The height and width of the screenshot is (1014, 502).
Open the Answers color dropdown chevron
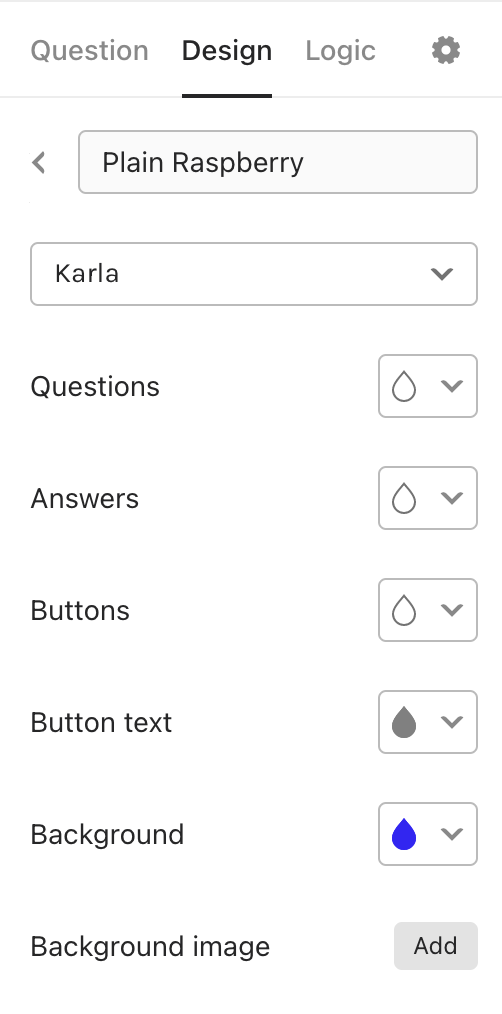coord(452,498)
